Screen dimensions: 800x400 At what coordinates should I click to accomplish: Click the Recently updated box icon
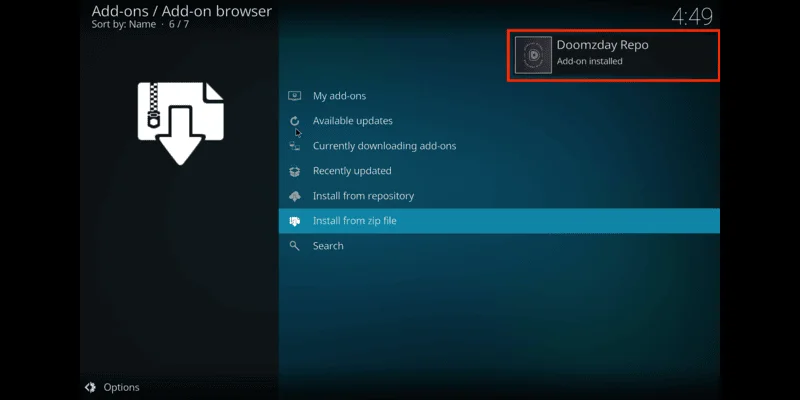coord(294,171)
